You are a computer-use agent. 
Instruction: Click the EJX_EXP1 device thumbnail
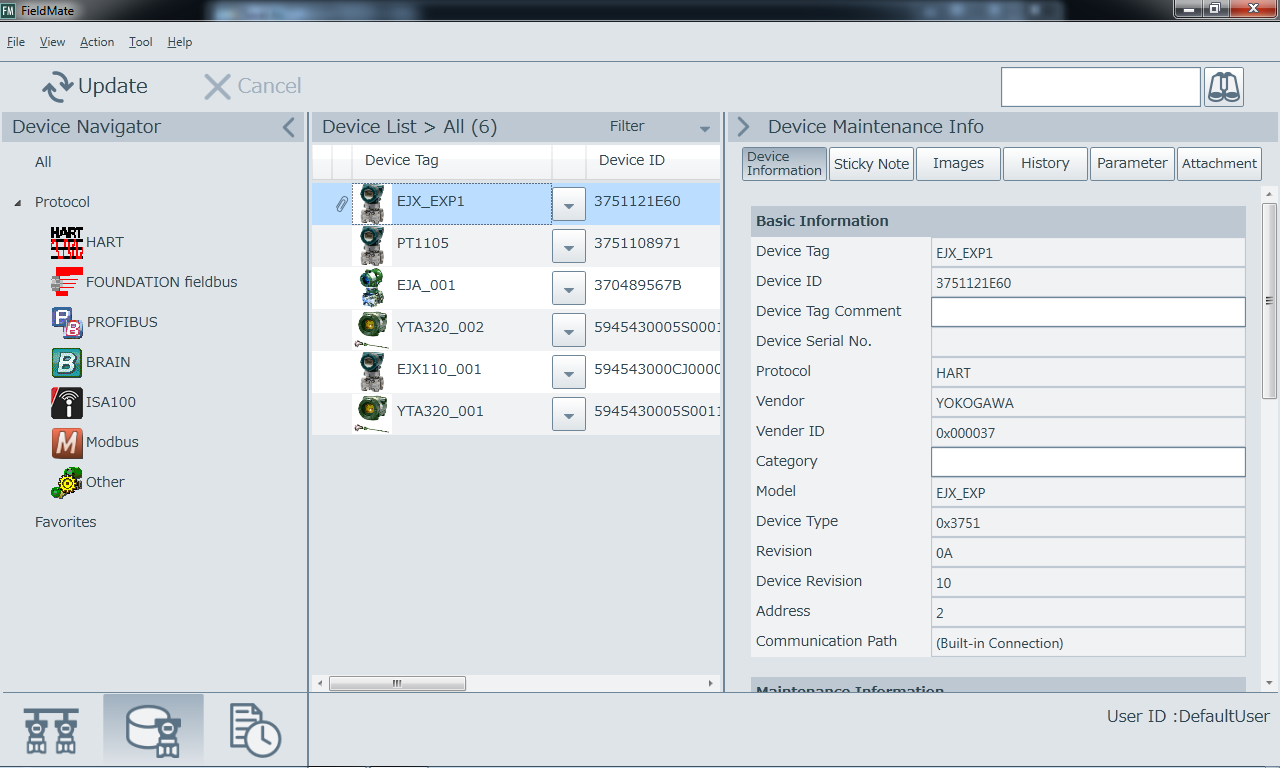point(372,203)
